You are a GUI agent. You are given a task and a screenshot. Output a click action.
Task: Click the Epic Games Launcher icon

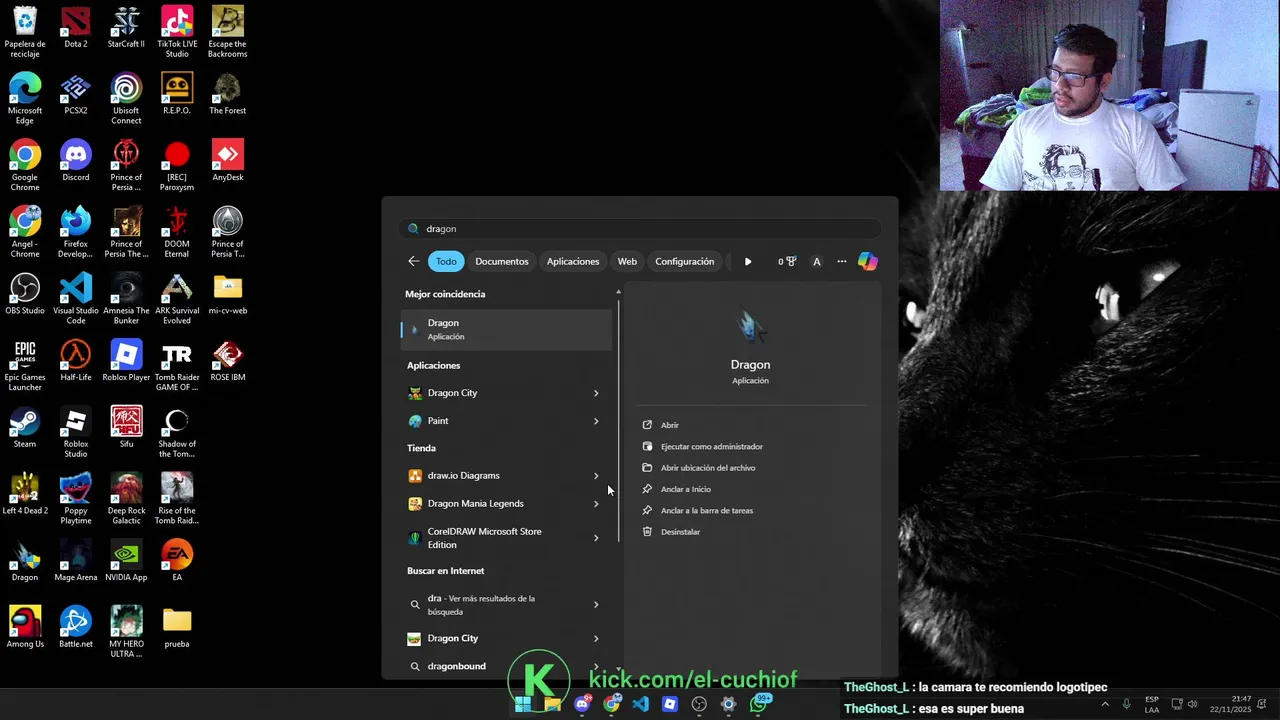(25, 366)
